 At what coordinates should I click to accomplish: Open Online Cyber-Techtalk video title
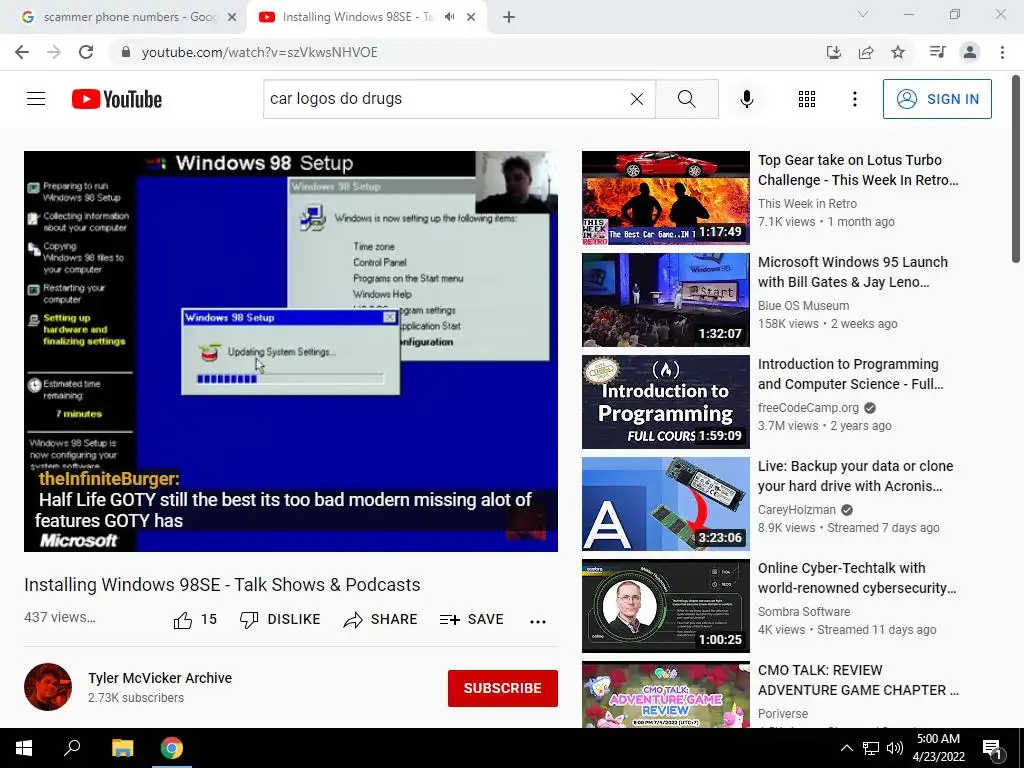point(857,578)
